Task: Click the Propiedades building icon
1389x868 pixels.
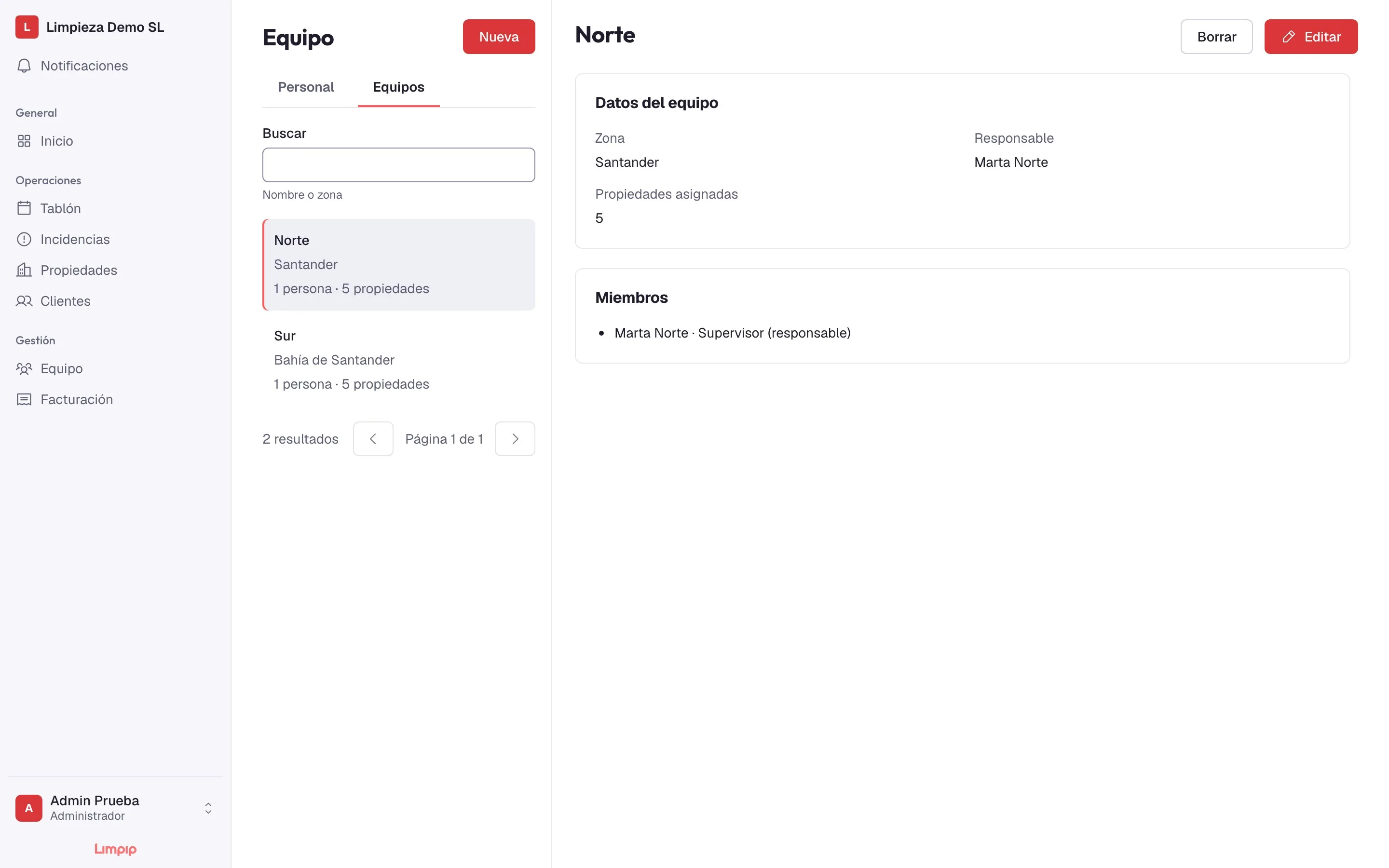Action: click(24, 271)
